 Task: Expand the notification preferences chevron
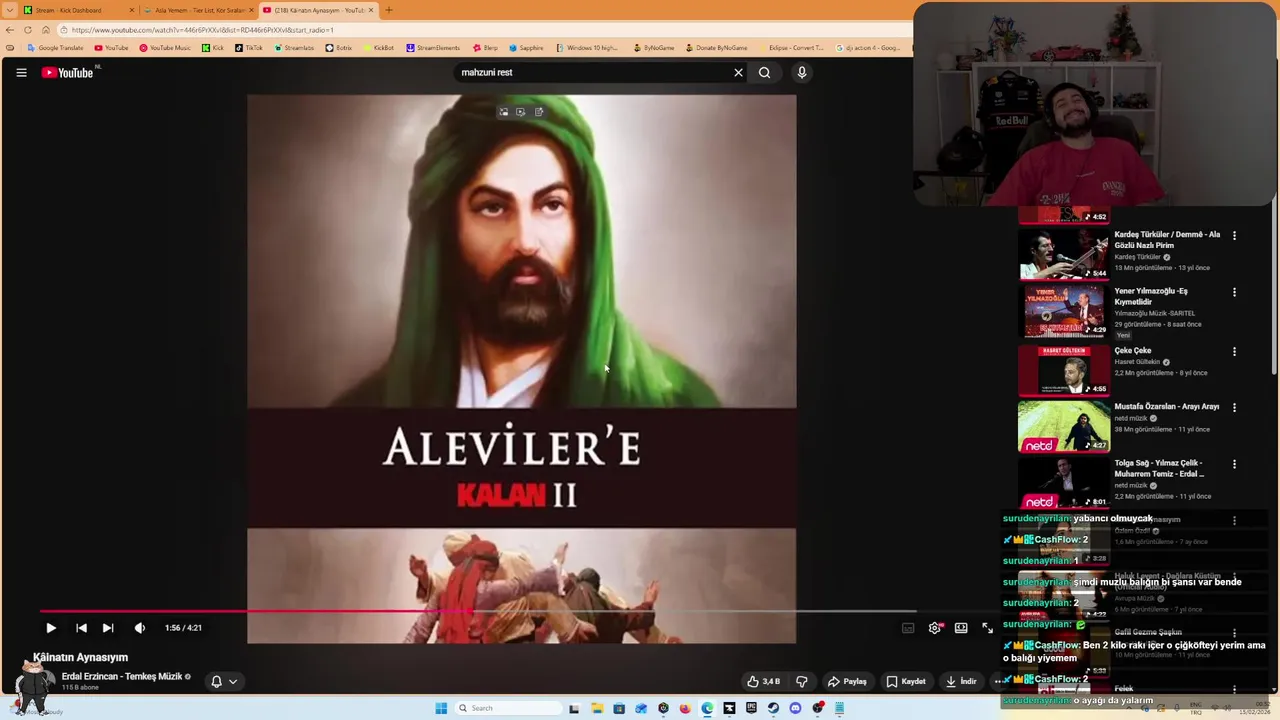pyautogui.click(x=233, y=682)
